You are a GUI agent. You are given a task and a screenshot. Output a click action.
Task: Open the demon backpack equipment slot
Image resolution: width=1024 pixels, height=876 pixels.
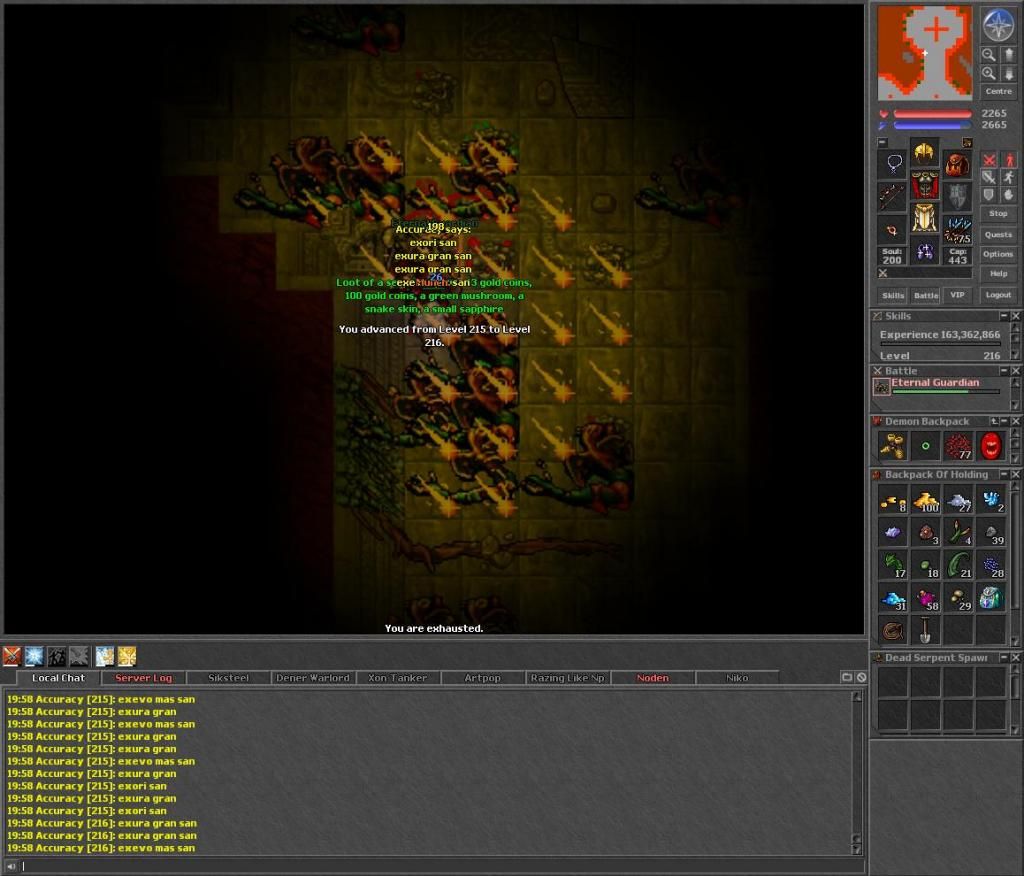click(x=957, y=163)
